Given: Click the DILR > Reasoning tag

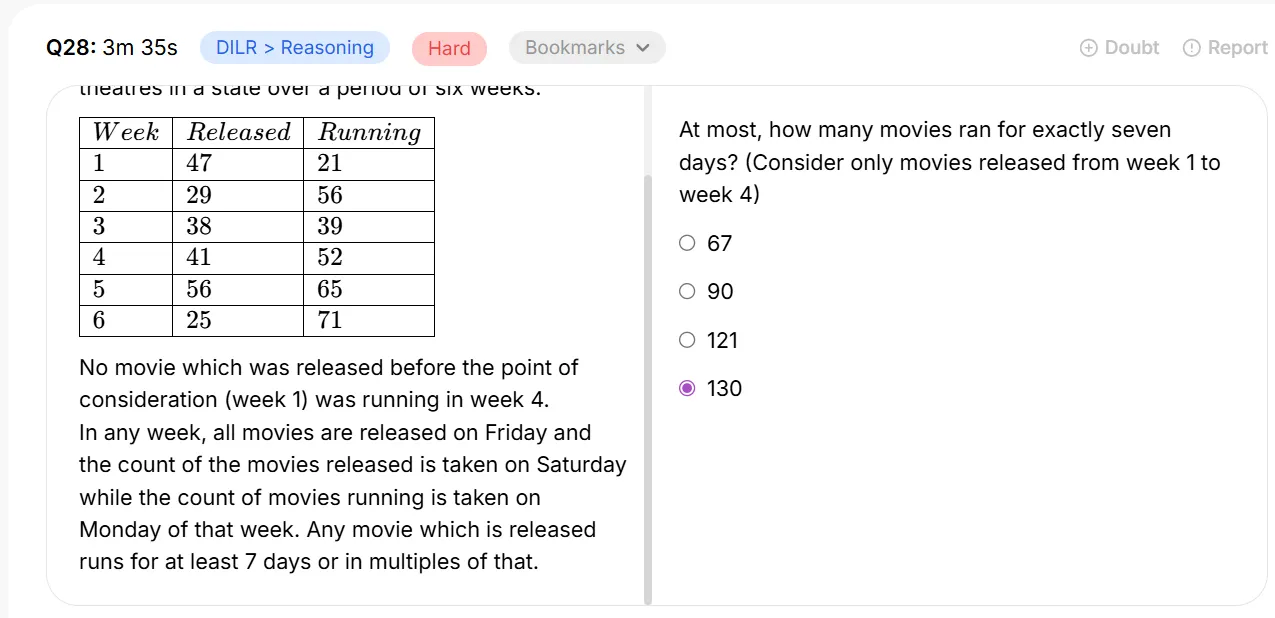Looking at the screenshot, I should (x=295, y=48).
